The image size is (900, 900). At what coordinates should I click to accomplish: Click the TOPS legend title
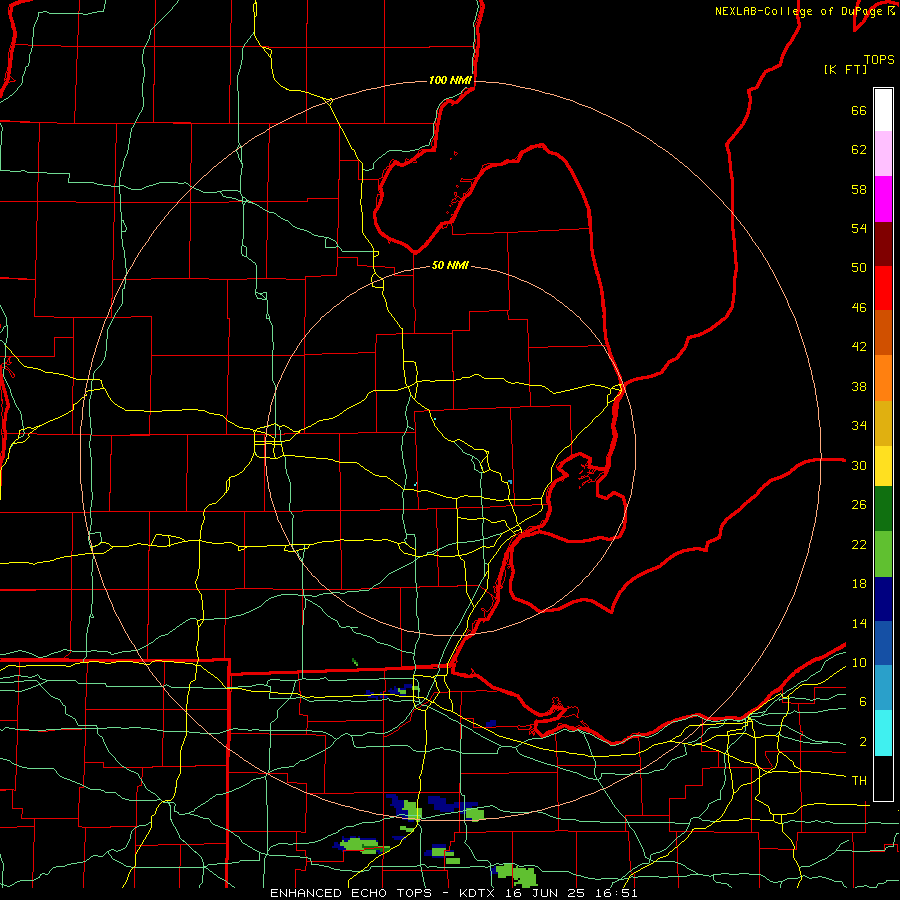pyautogui.click(x=879, y=59)
